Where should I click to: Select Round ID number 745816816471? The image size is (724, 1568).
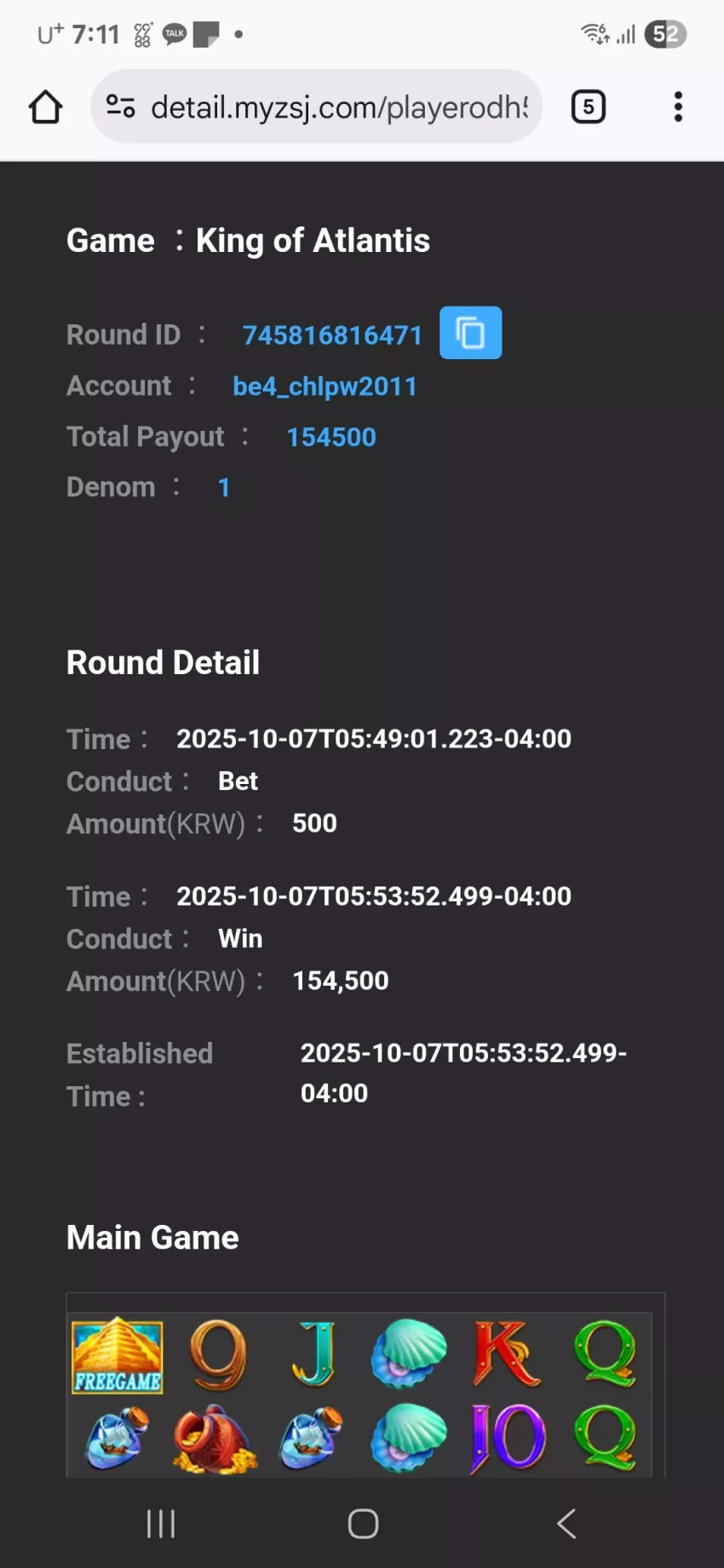[332, 335]
